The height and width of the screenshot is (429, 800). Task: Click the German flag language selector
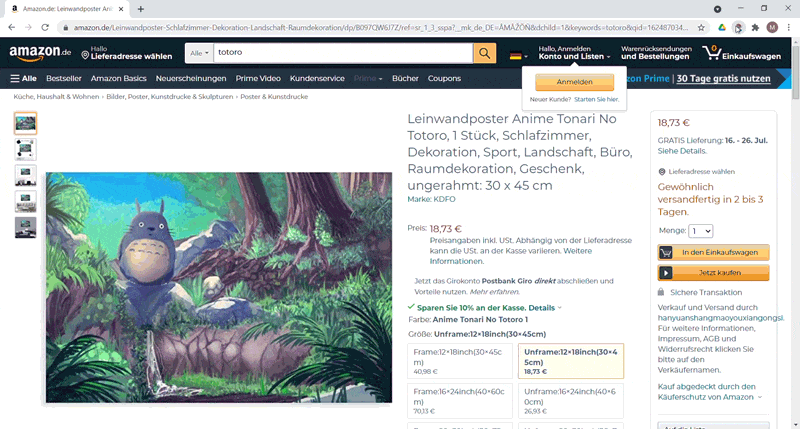pyautogui.click(x=518, y=56)
